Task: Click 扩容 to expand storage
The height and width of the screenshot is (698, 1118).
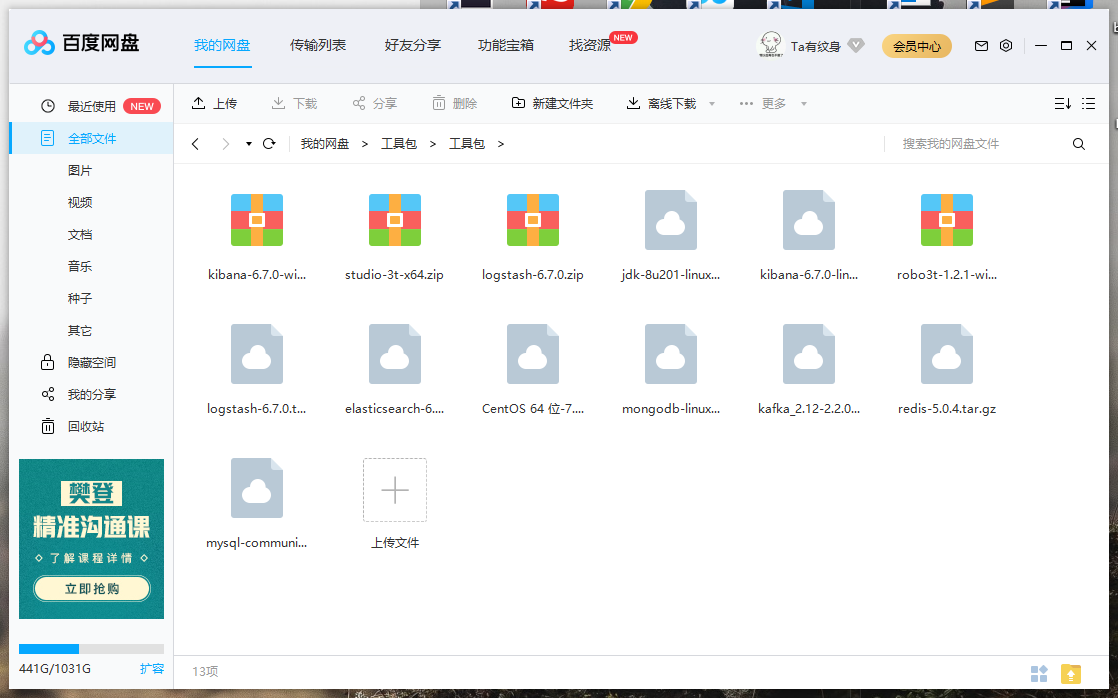Action: tap(151, 669)
